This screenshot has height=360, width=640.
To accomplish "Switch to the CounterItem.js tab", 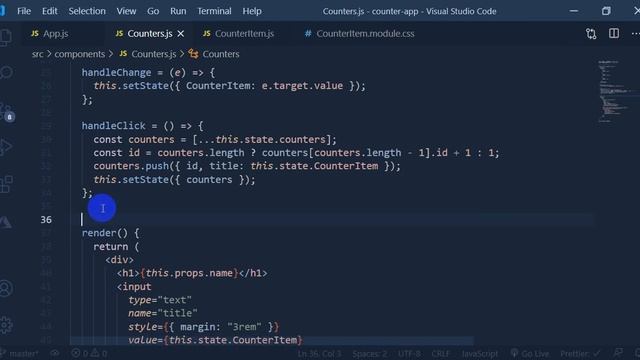I will (239, 33).
